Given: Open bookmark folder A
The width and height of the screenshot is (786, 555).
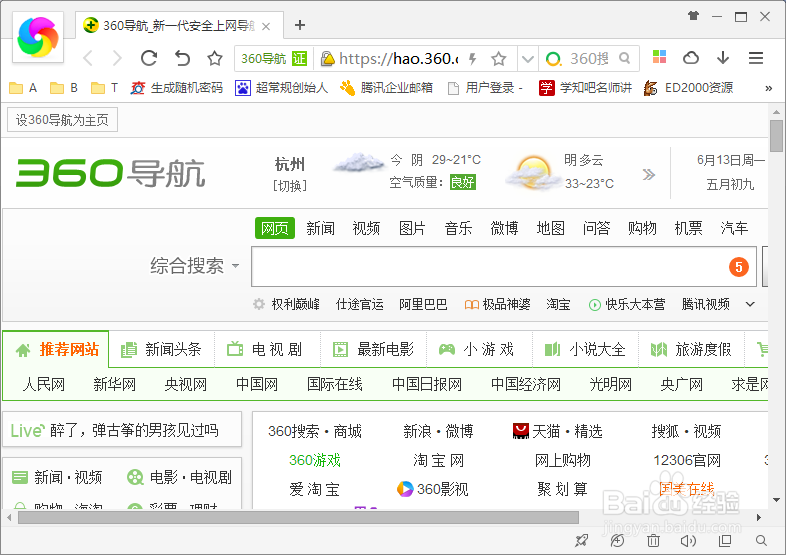Looking at the screenshot, I should click(x=24, y=88).
